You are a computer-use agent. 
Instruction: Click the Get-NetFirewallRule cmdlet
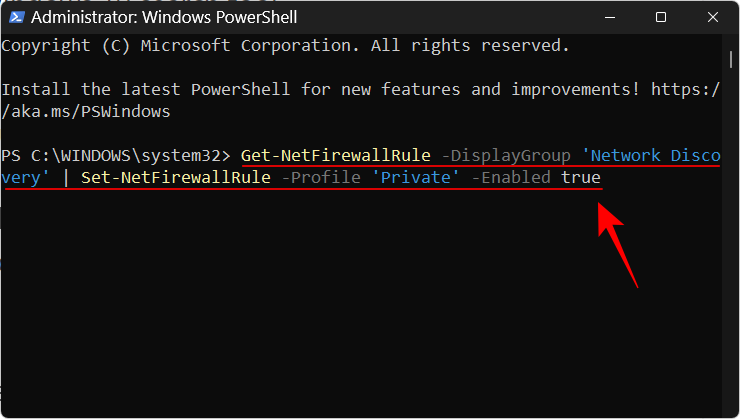tap(336, 156)
